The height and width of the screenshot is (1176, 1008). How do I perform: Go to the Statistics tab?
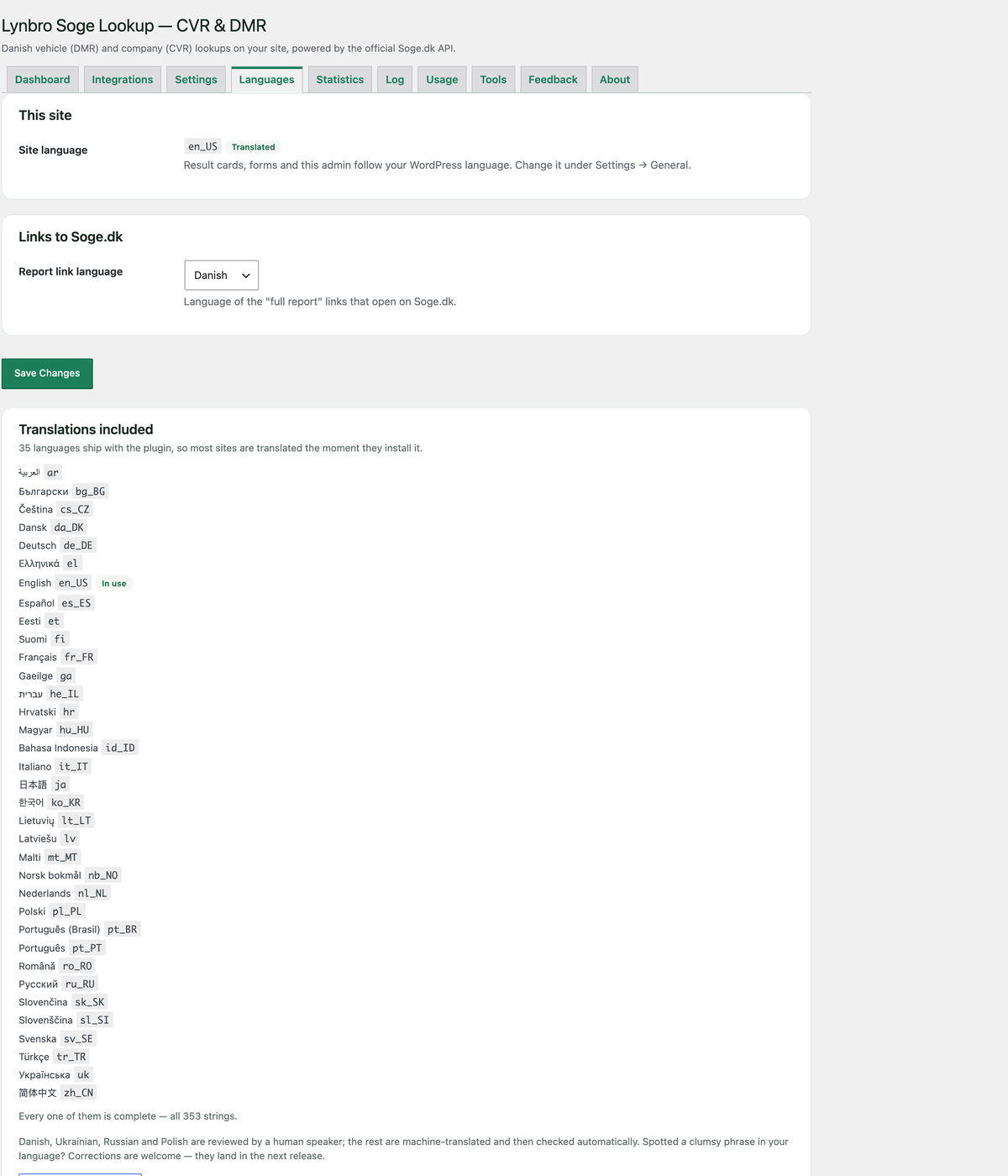click(x=339, y=80)
